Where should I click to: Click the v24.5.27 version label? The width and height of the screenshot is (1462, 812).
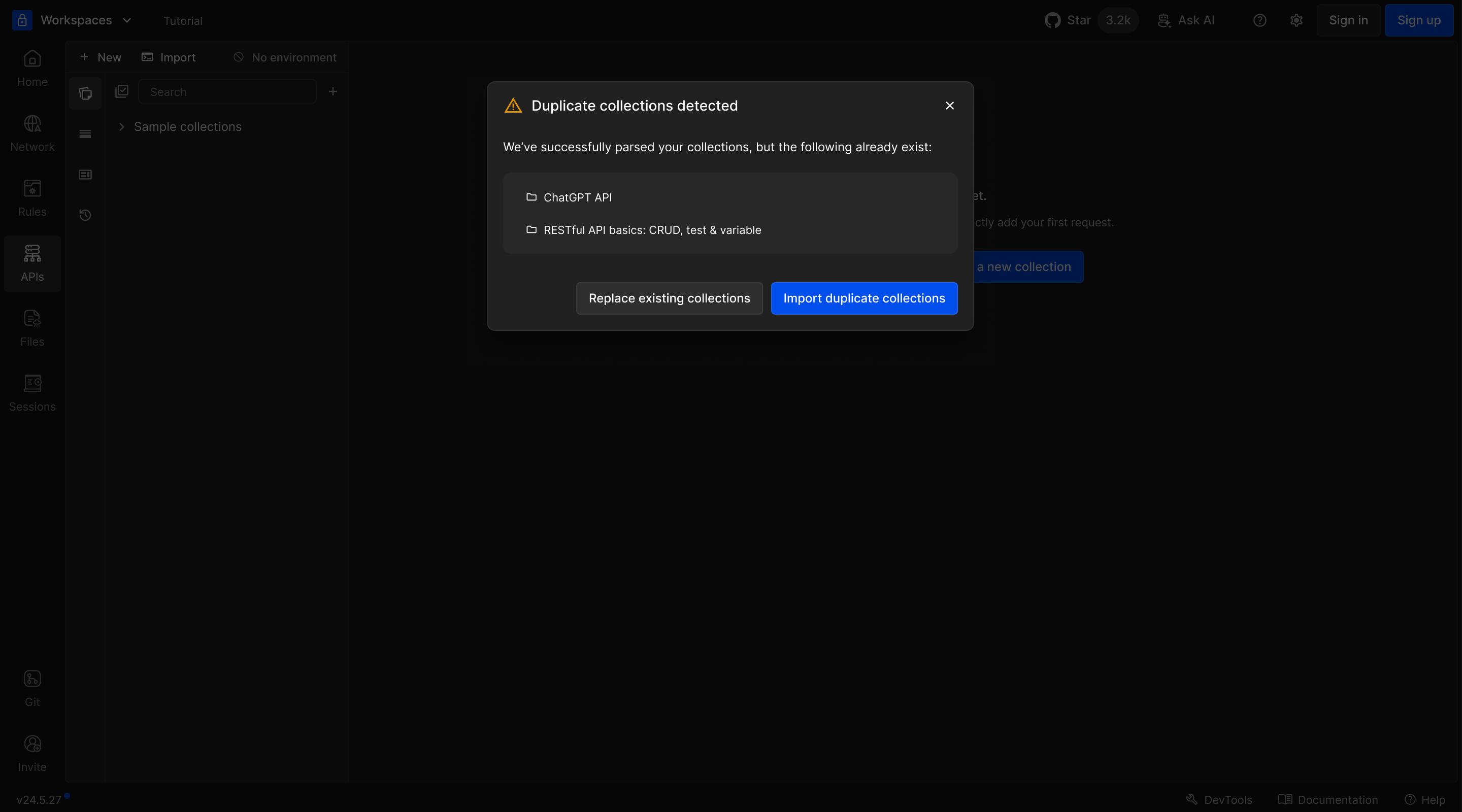point(39,799)
